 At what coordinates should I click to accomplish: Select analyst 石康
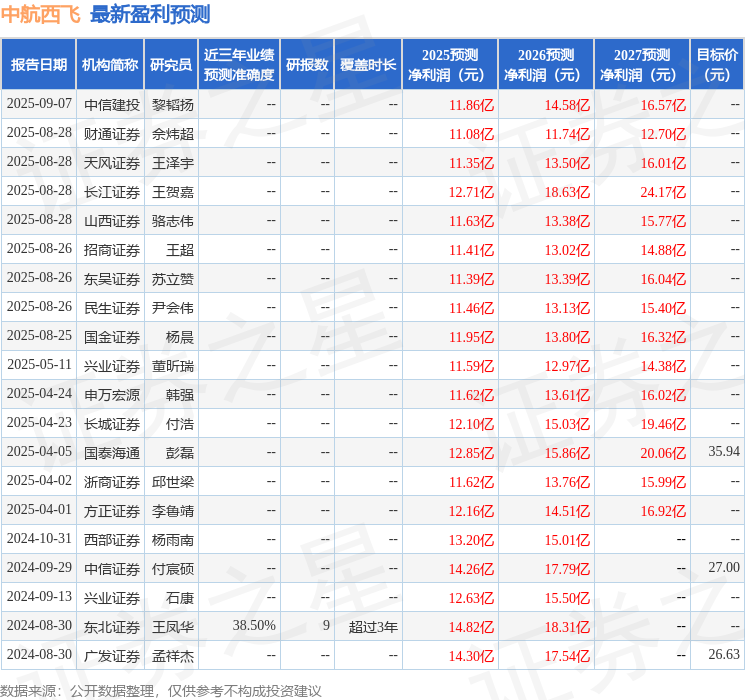click(x=180, y=598)
